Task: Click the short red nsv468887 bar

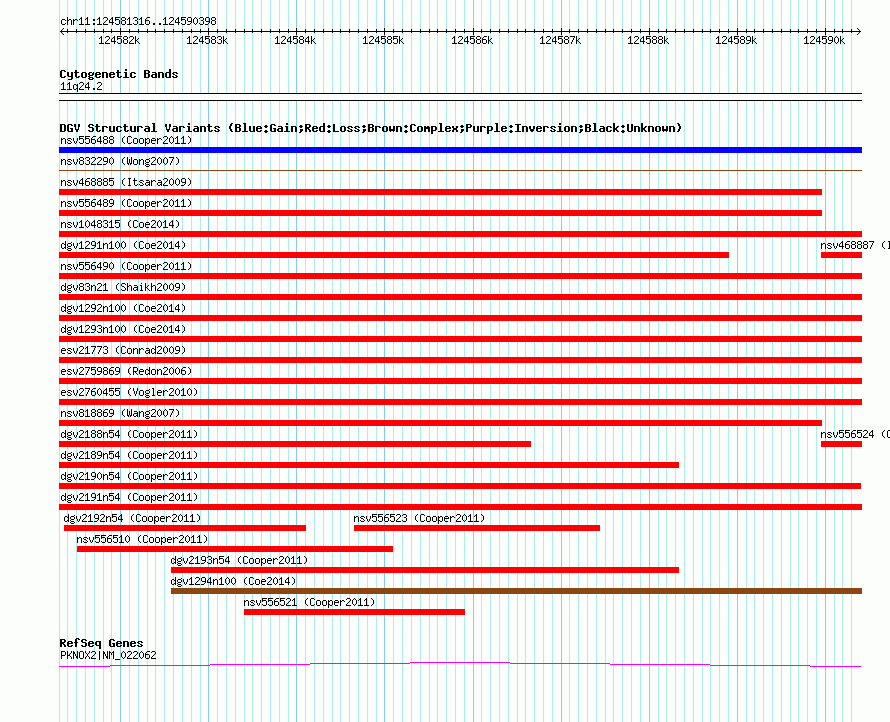Action: point(842,255)
